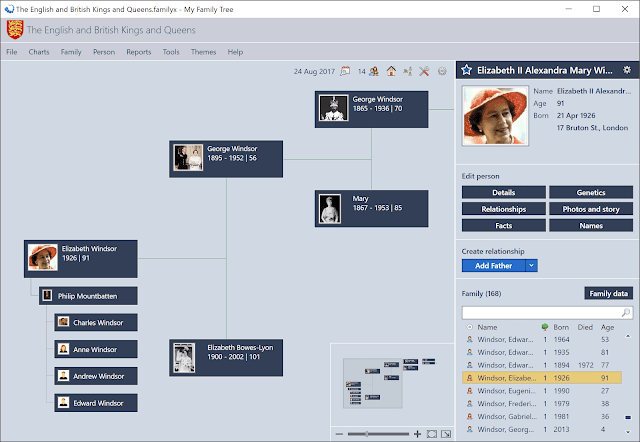Viewport: 640px width, 442px height.
Task: Open the wrench and screwdriver tools icon
Action: 424,71
